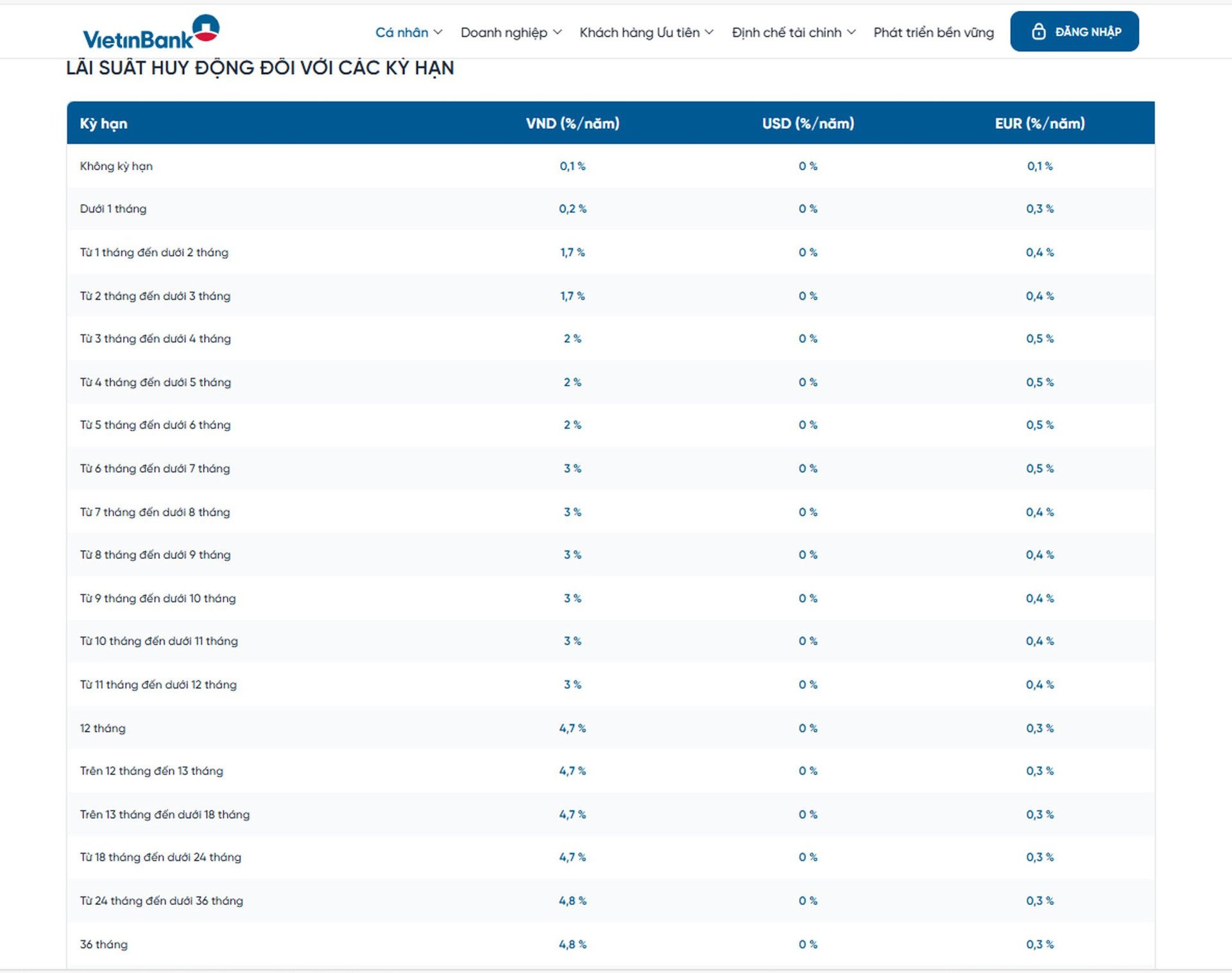
Task: Open Phát triển bền vững menu item
Action: point(933,32)
